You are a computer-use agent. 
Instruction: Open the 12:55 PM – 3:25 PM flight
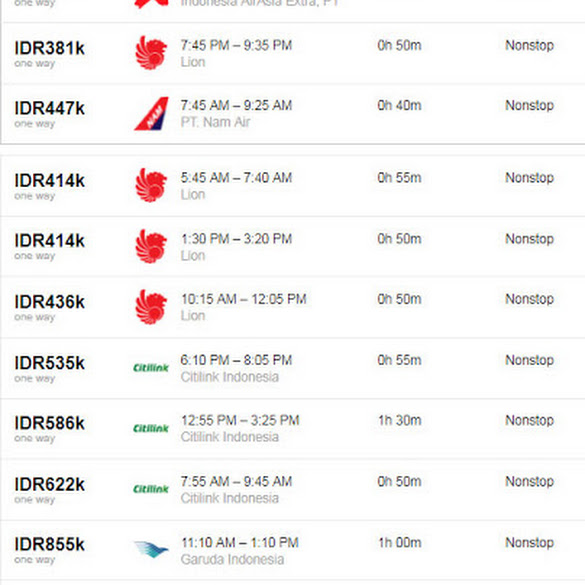coord(240,420)
